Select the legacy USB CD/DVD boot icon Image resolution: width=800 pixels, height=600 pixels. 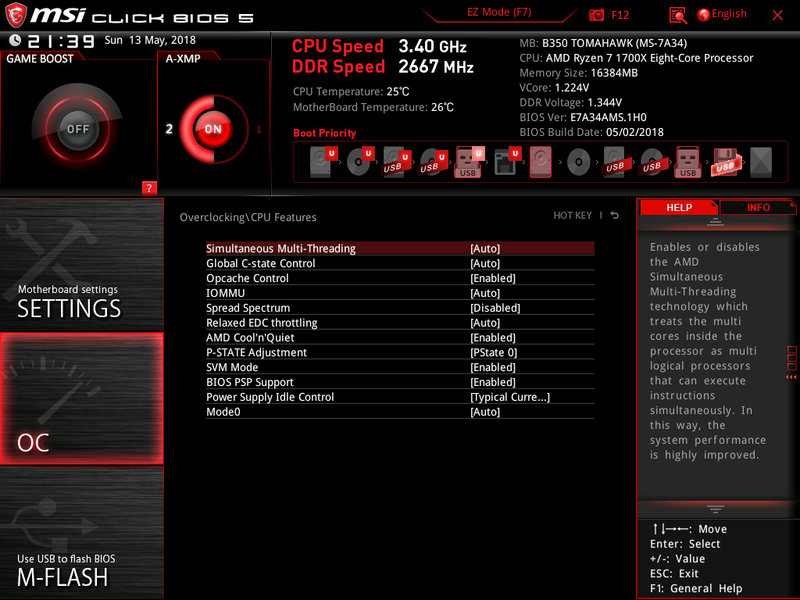tap(651, 162)
